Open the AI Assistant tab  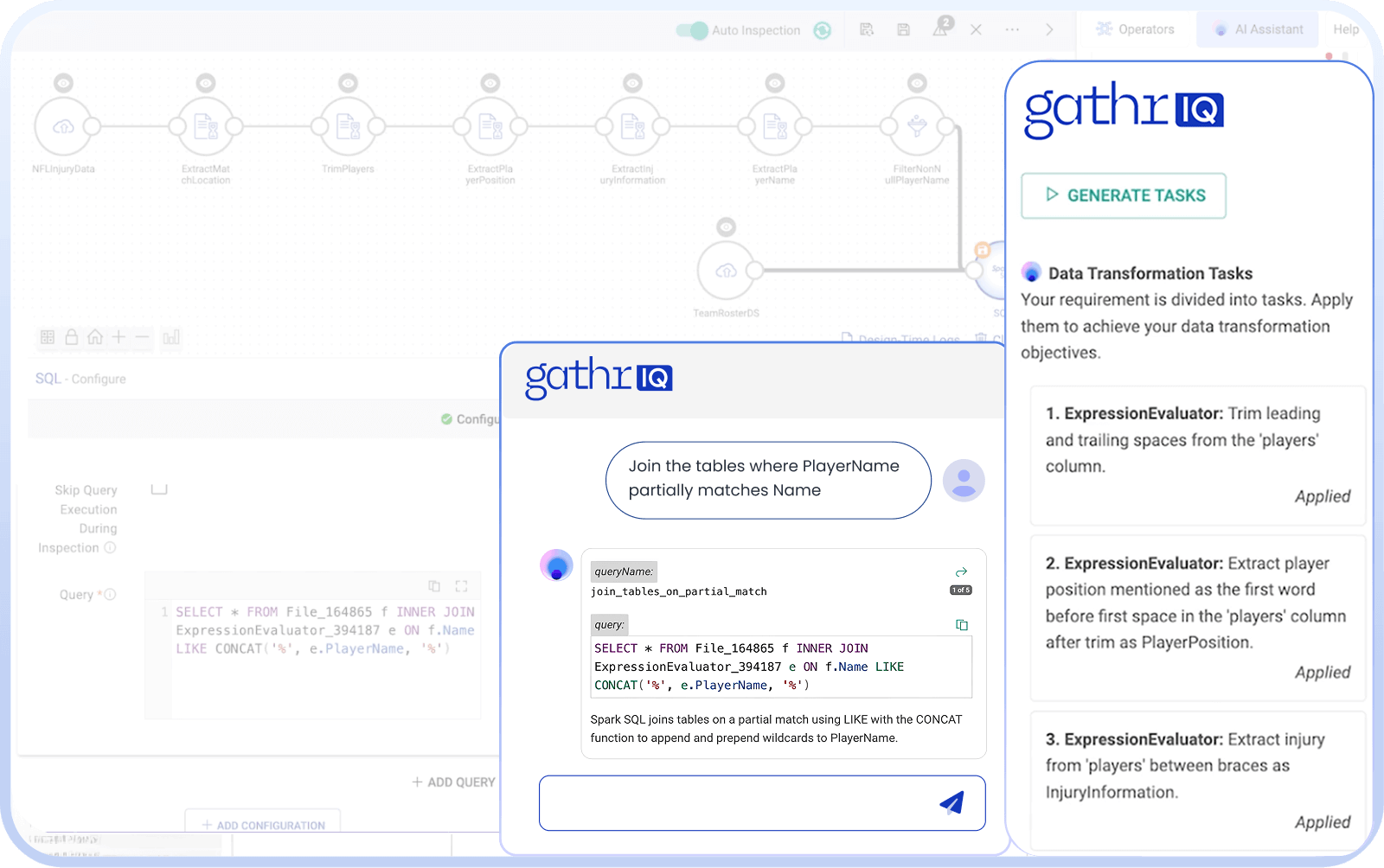coord(1257,29)
